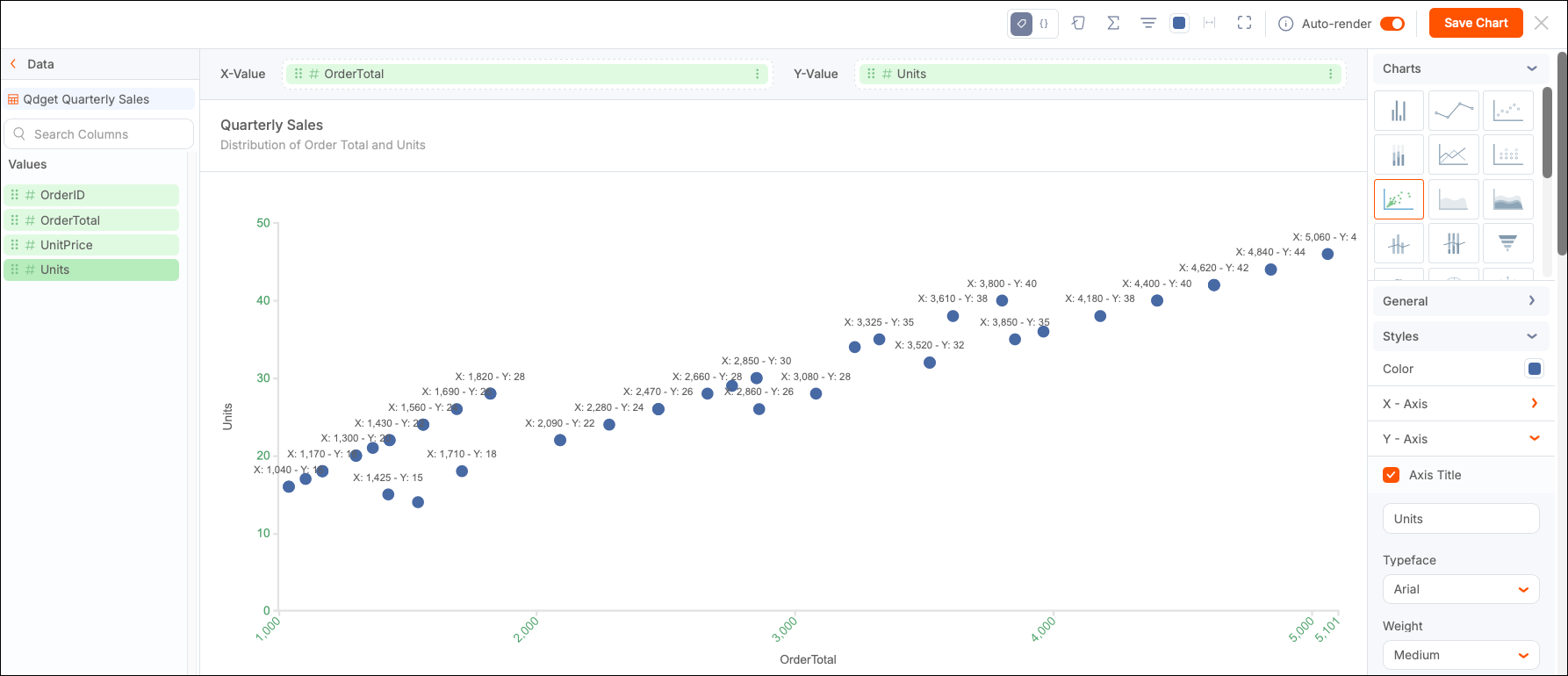Click the right panel scrollbar
The height and width of the screenshot is (676, 1568).
[1563, 154]
